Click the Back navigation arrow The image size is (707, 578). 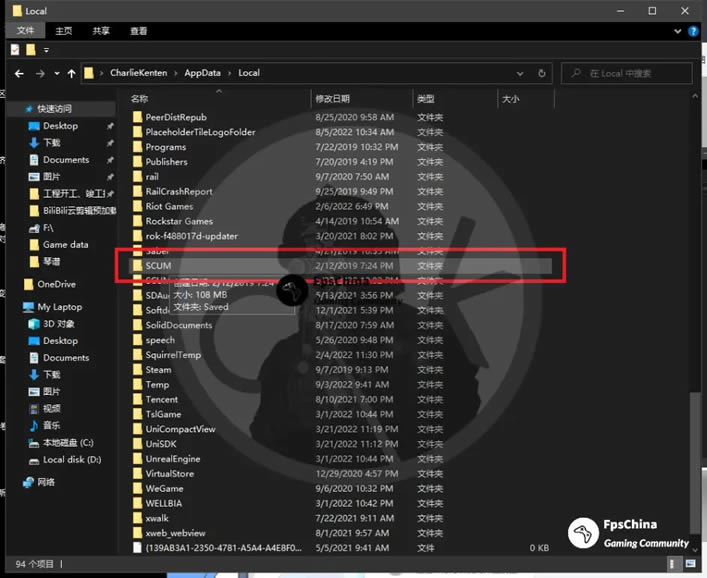pos(19,73)
